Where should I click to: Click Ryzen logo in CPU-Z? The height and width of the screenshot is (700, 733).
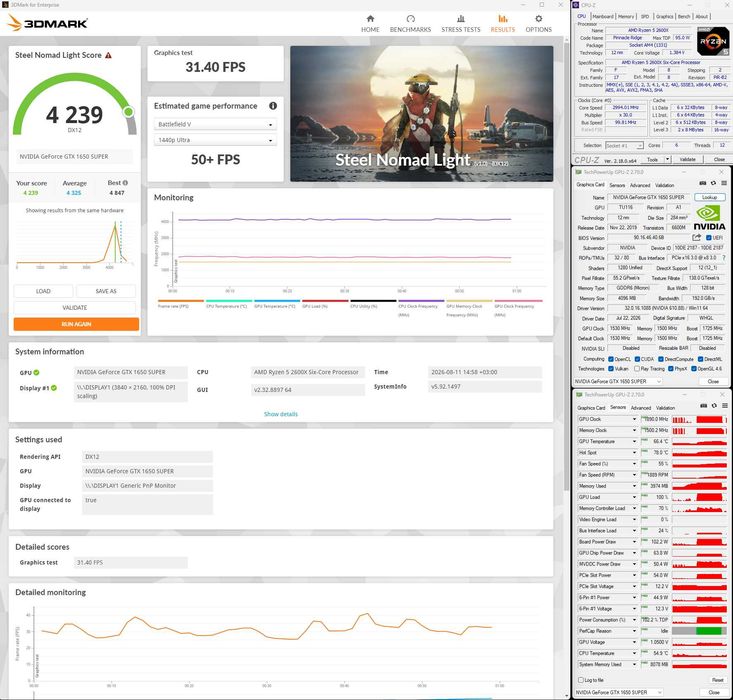pyautogui.click(x=713, y=41)
